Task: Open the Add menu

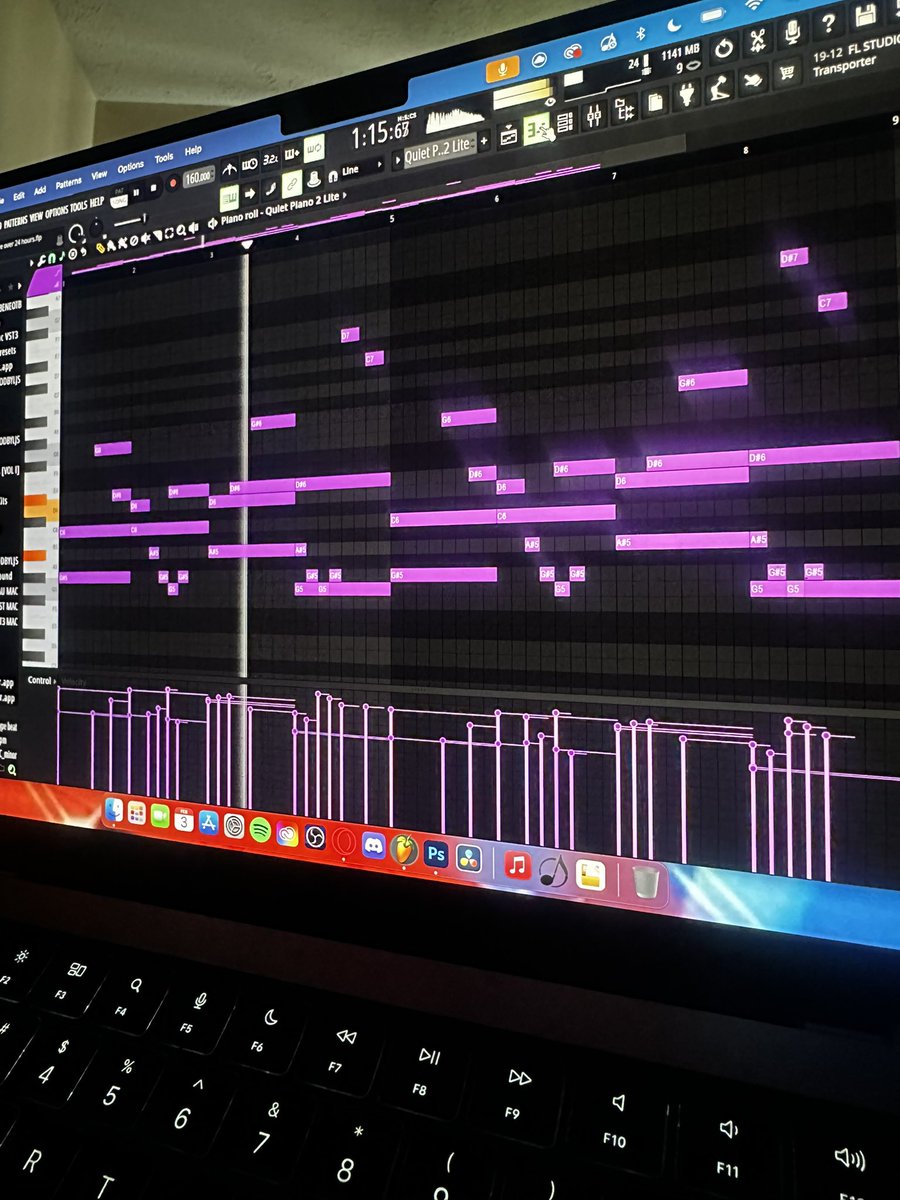Action: tap(40, 190)
